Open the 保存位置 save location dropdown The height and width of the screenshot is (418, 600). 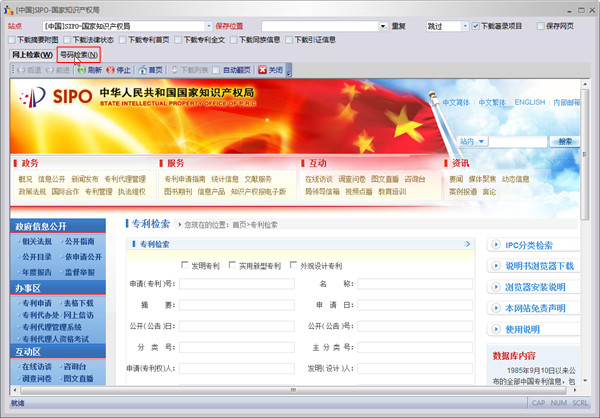click(x=383, y=26)
